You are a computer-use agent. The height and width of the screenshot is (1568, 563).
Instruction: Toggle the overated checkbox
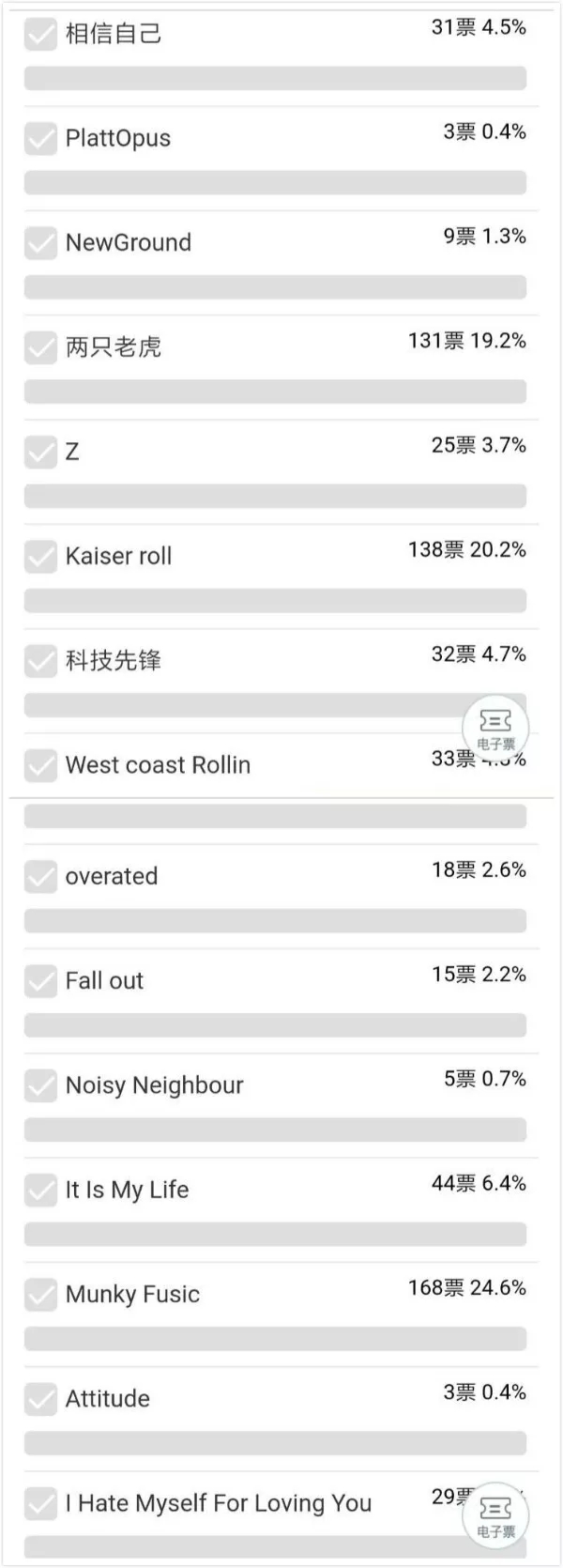40,876
